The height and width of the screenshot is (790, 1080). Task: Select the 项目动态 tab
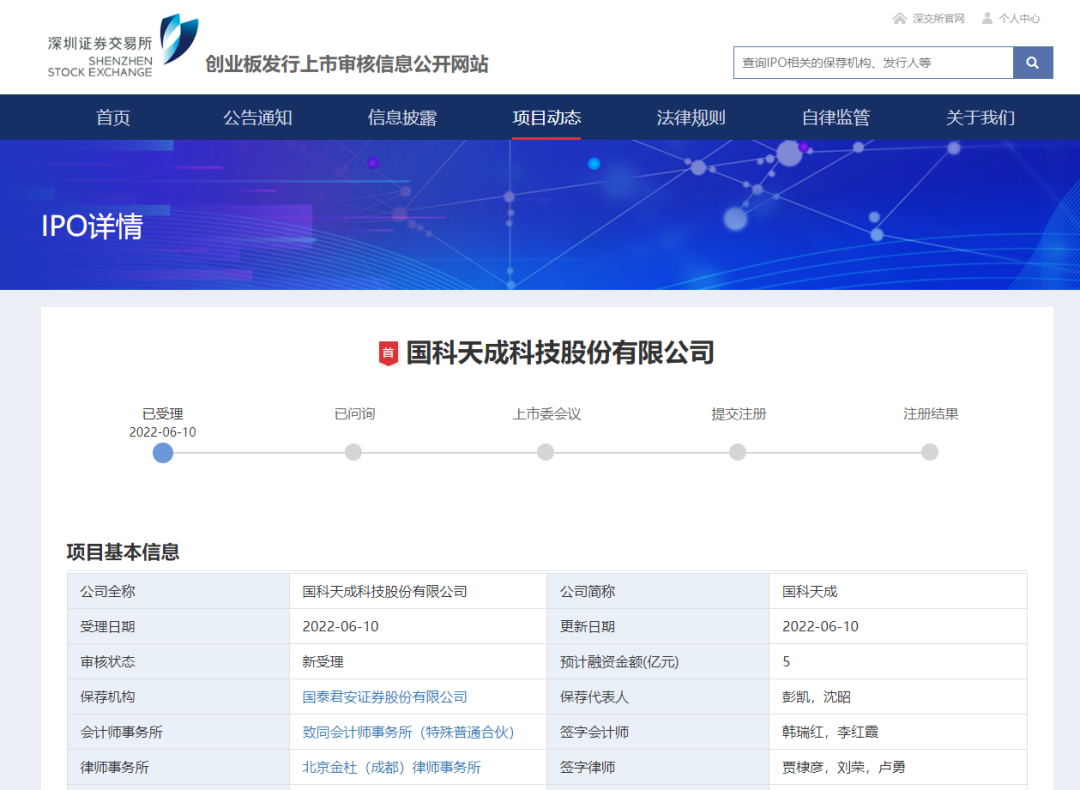546,118
